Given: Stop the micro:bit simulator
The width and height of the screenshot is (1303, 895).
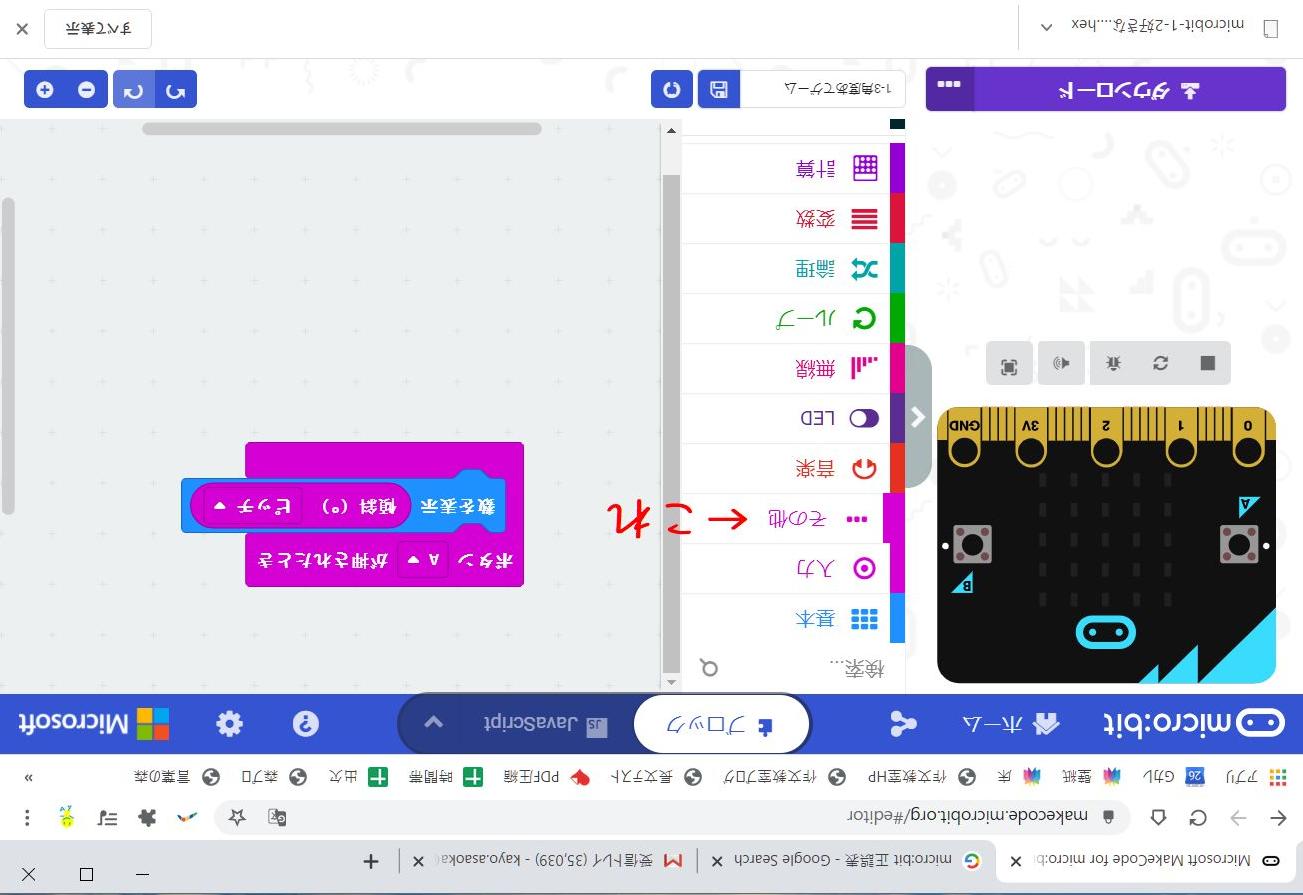Looking at the screenshot, I should pyautogui.click(x=1207, y=363).
